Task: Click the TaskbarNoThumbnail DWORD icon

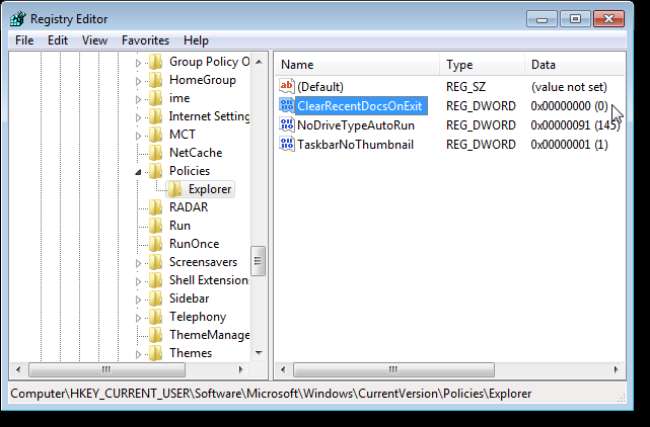Action: click(x=287, y=144)
